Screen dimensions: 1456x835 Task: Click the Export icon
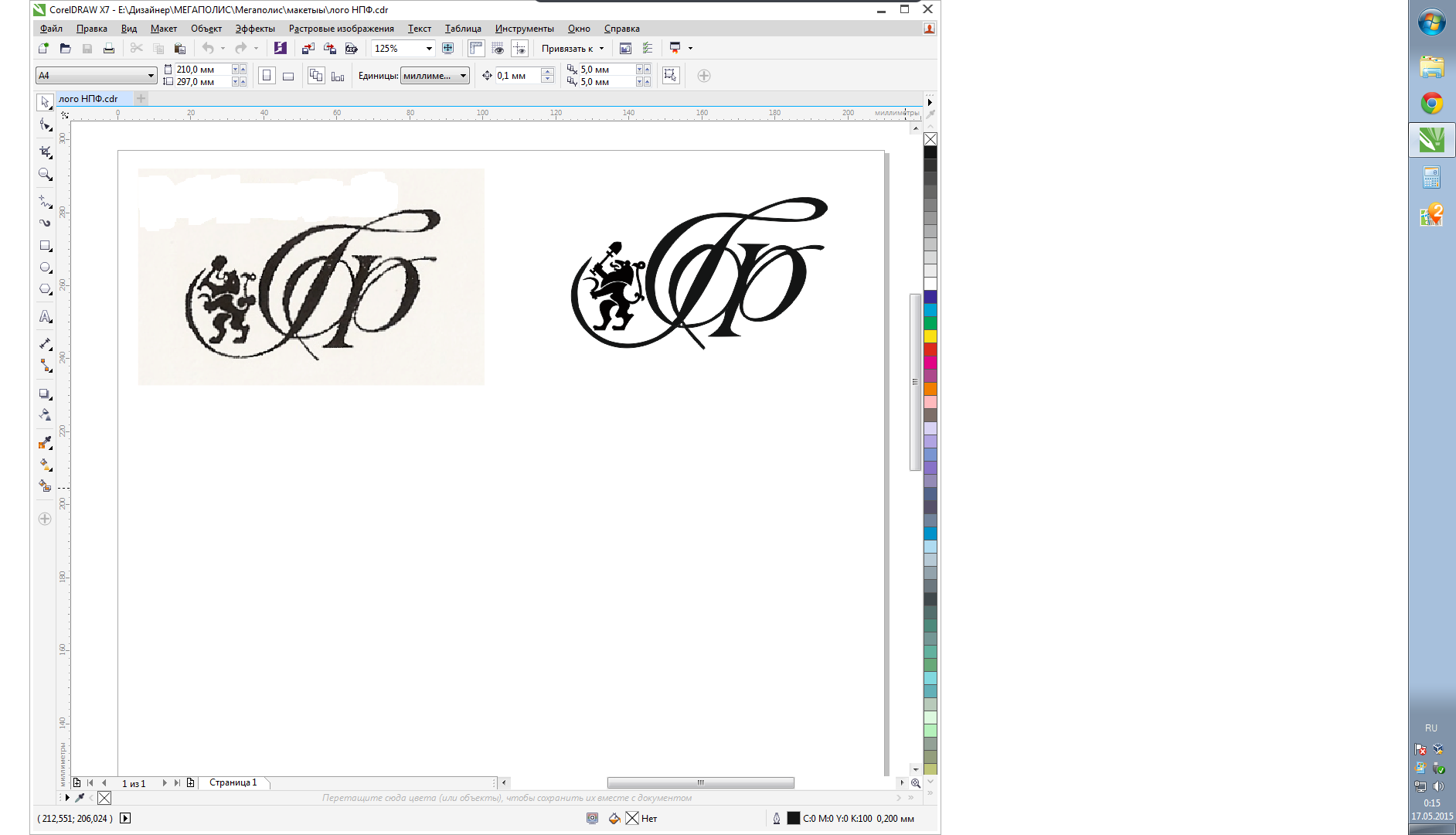[330, 48]
